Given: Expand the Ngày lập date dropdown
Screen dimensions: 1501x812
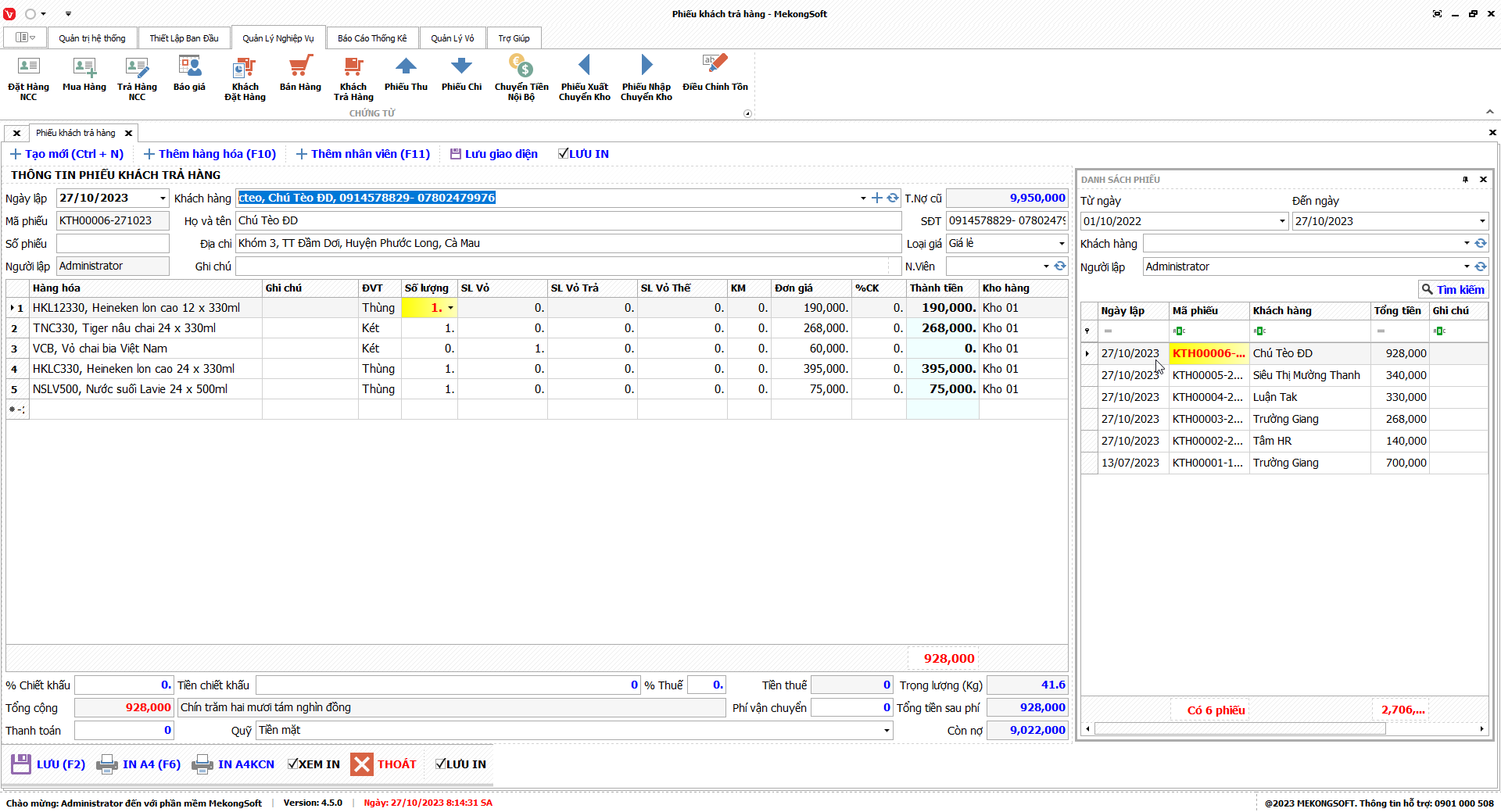Looking at the screenshot, I should point(163,199).
